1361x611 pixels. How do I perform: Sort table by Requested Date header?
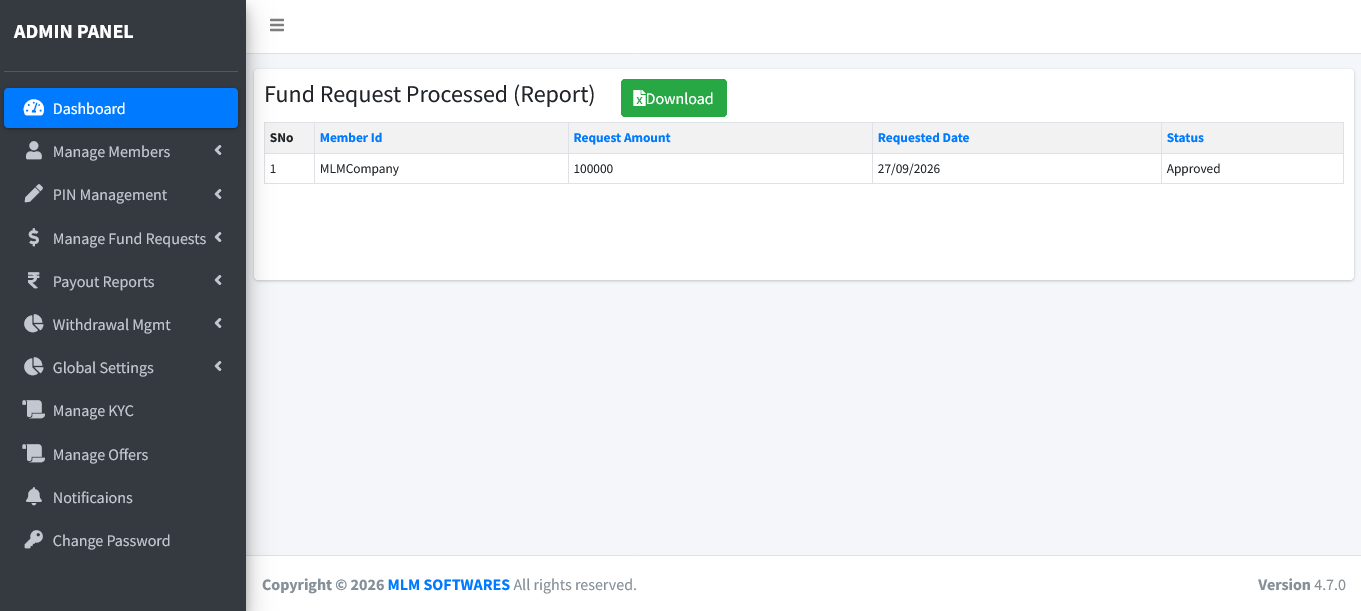923,138
